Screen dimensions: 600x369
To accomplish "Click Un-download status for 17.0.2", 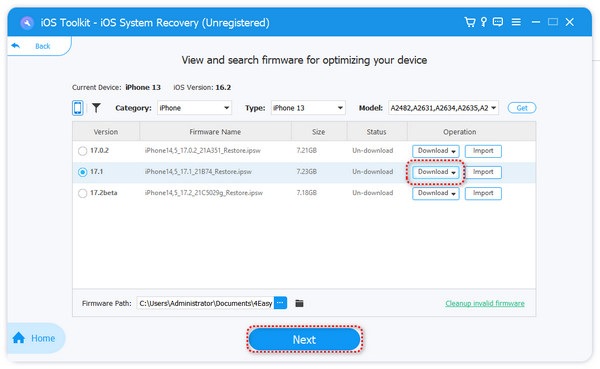I will 373,150.
